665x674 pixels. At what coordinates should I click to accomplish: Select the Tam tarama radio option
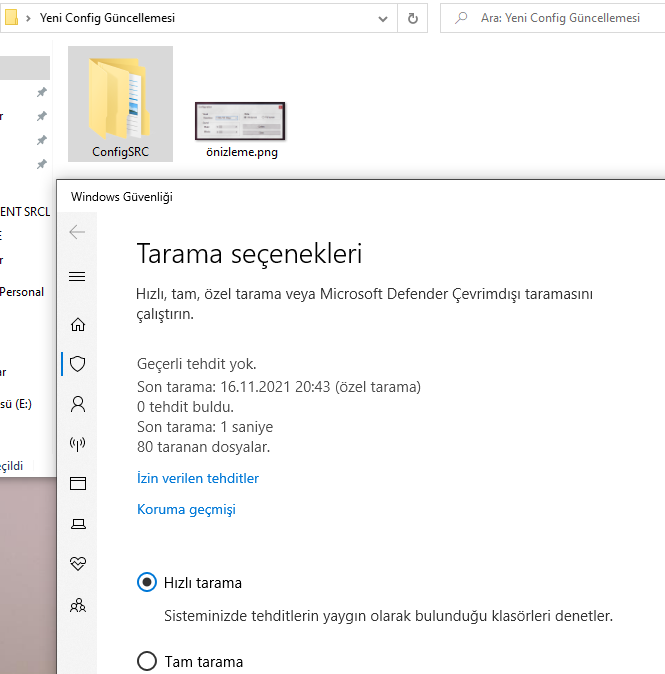click(147, 661)
